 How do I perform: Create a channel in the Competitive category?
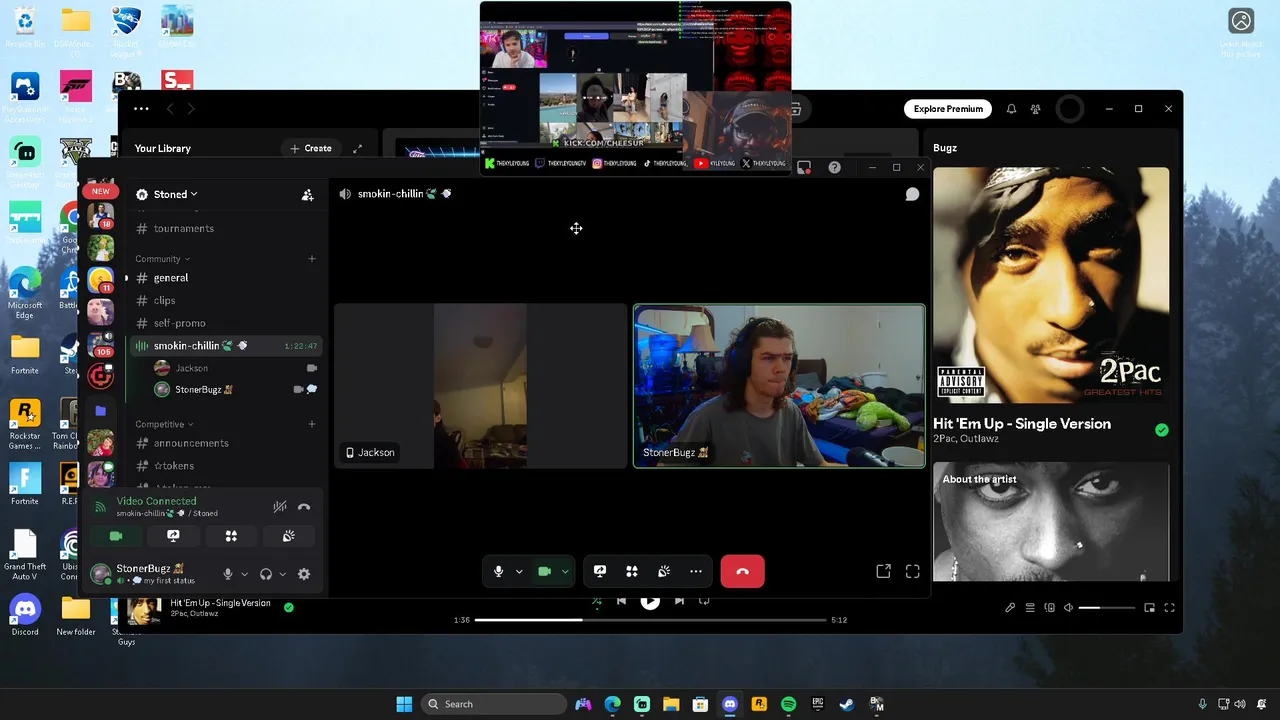(312, 424)
